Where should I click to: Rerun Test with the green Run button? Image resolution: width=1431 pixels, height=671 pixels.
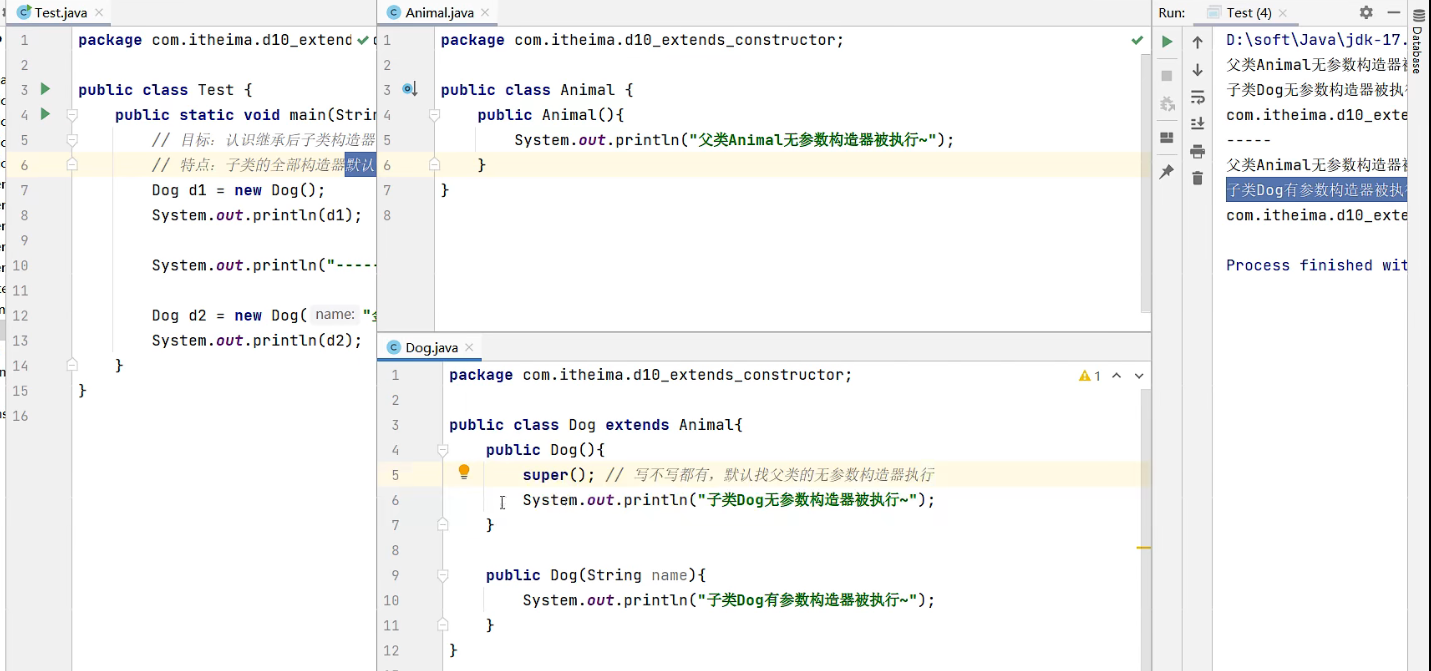tap(1166, 42)
